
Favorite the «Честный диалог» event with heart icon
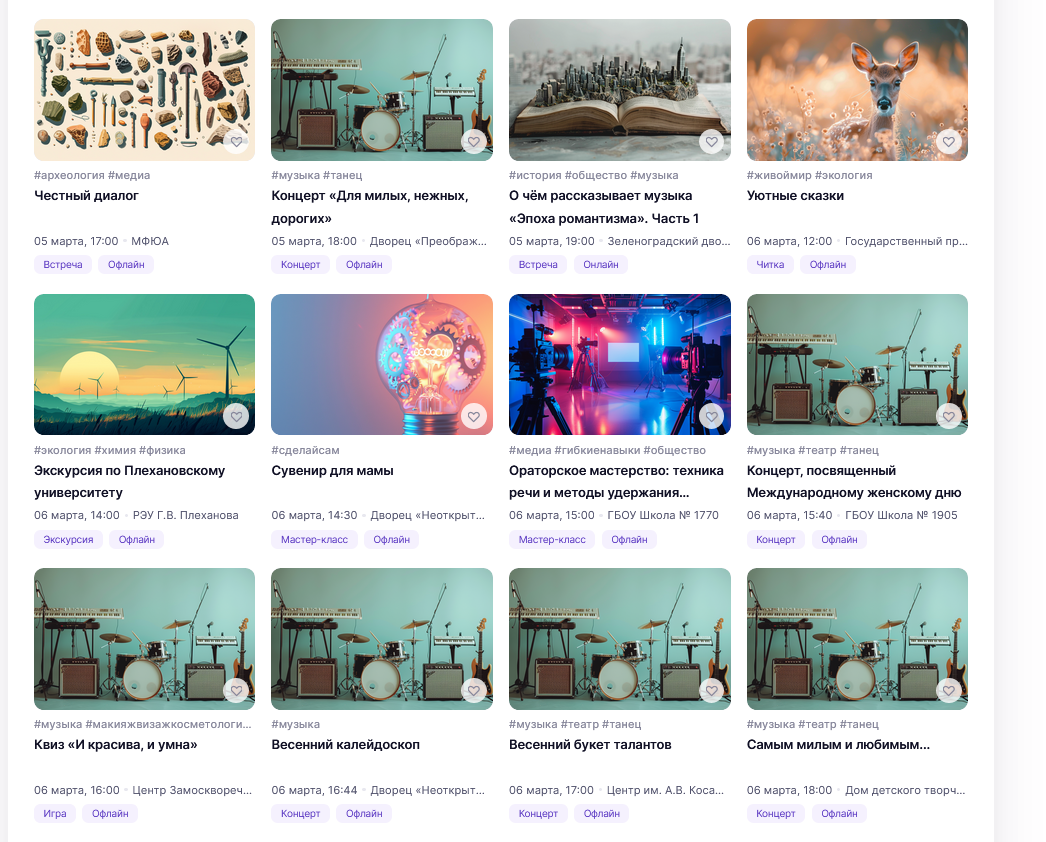[x=236, y=141]
